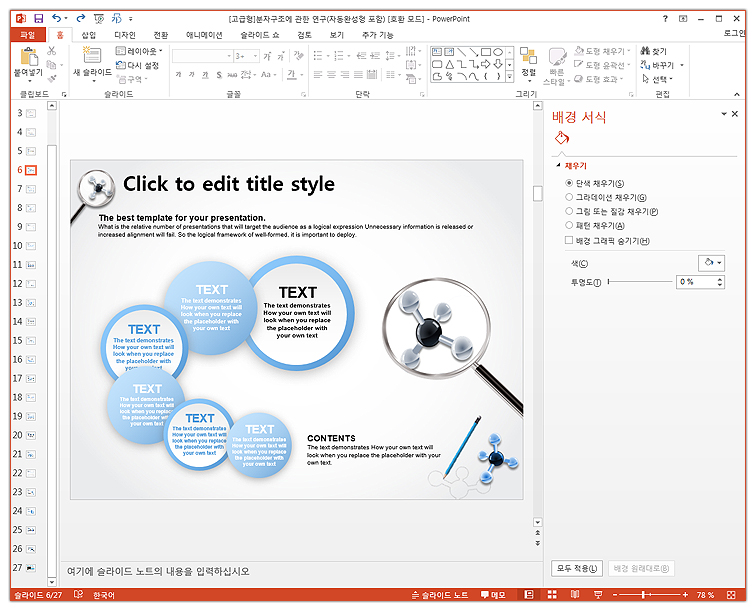This screenshot has height=610, width=755.
Task: Open the 선택 select dropdown
Action: 657,79
